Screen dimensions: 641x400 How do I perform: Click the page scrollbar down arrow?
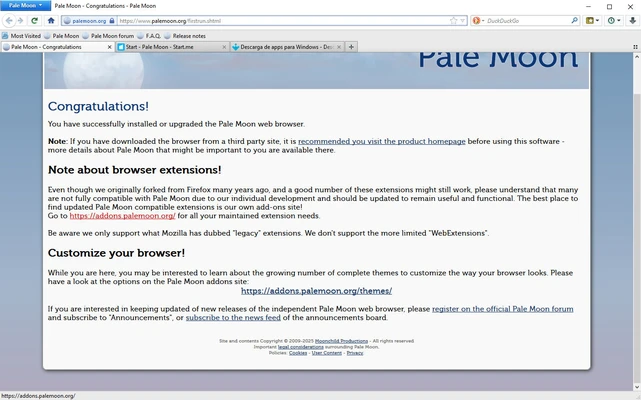(x=637, y=387)
